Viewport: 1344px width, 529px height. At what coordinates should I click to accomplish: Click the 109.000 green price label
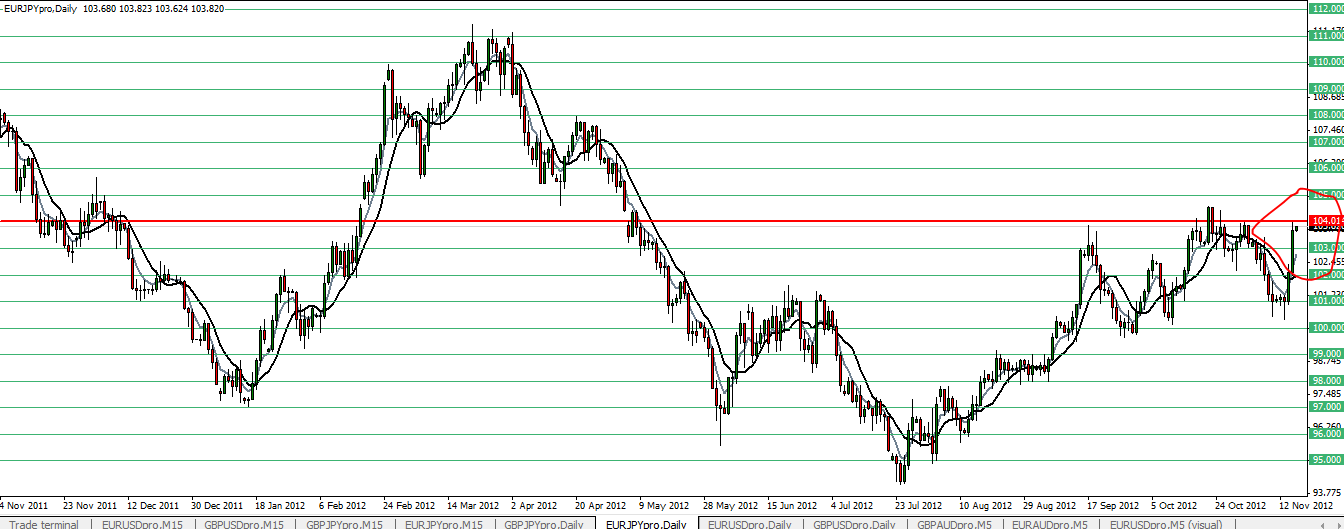point(1326,89)
